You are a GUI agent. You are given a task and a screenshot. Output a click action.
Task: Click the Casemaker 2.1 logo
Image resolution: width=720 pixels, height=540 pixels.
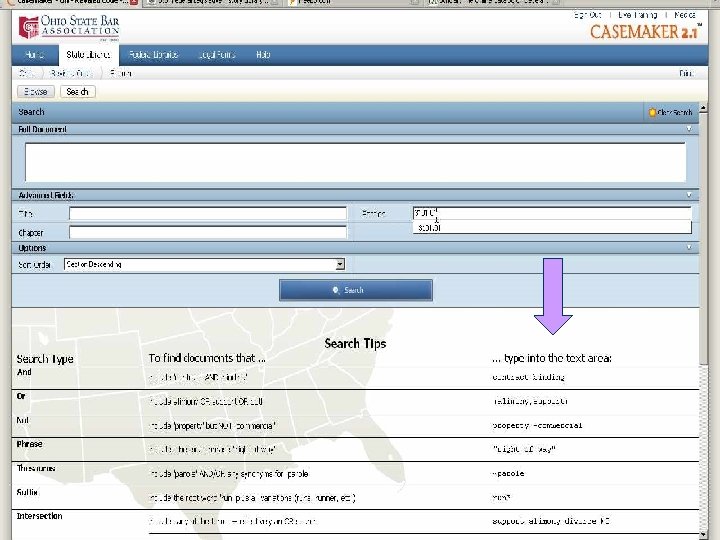[646, 32]
